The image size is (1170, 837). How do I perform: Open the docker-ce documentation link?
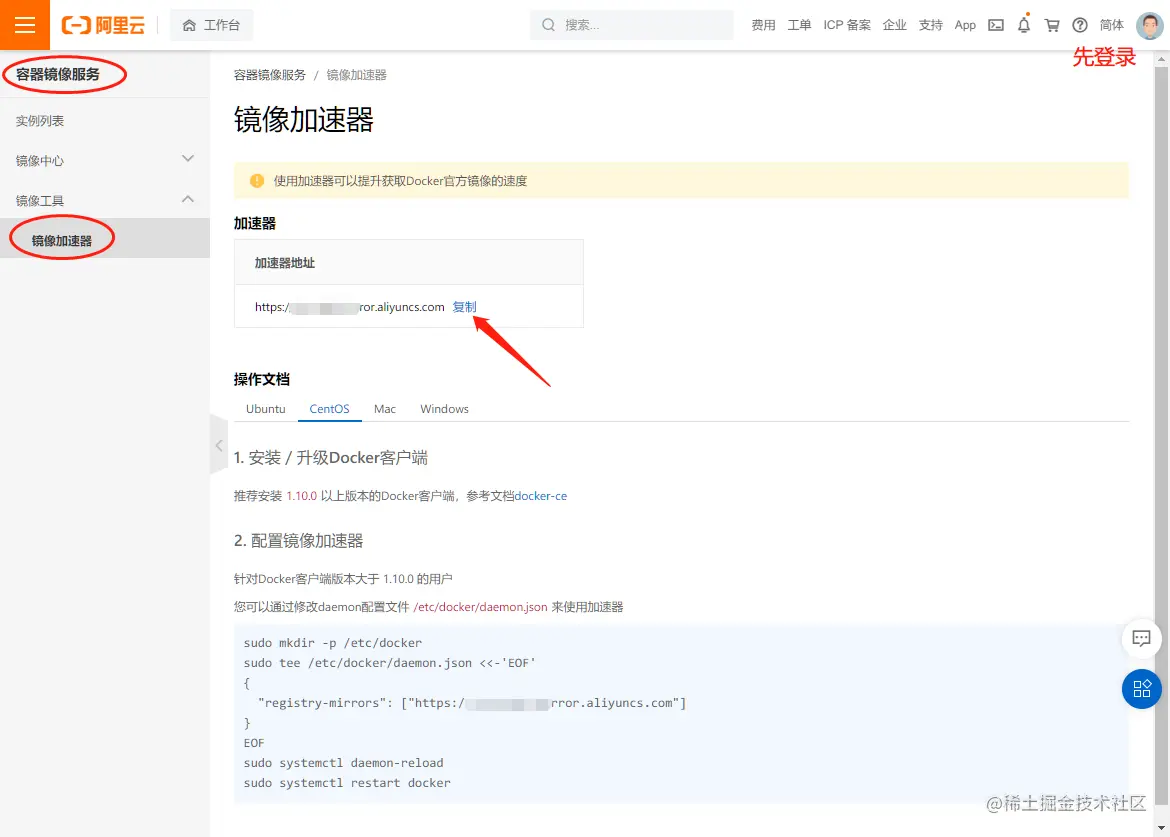[x=540, y=496]
